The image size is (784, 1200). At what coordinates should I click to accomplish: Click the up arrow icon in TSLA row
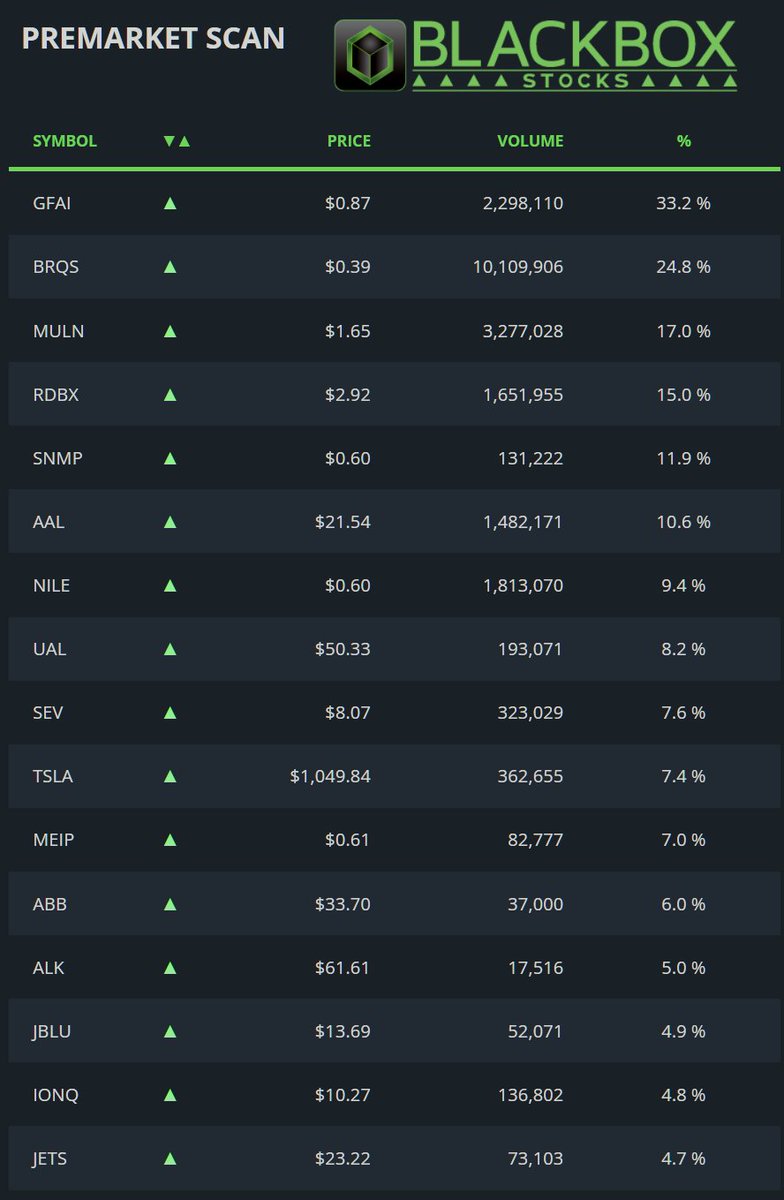click(170, 776)
